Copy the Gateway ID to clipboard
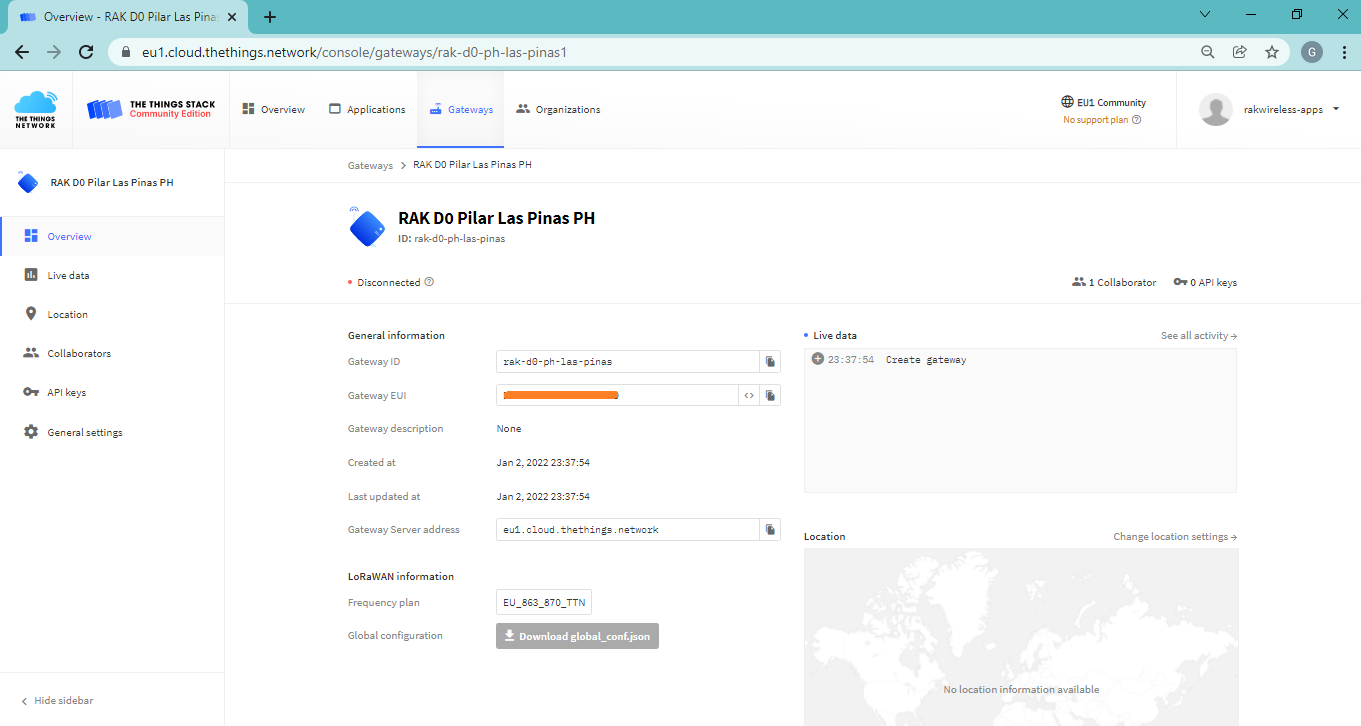Viewport: 1361px width, 726px height. click(770, 362)
